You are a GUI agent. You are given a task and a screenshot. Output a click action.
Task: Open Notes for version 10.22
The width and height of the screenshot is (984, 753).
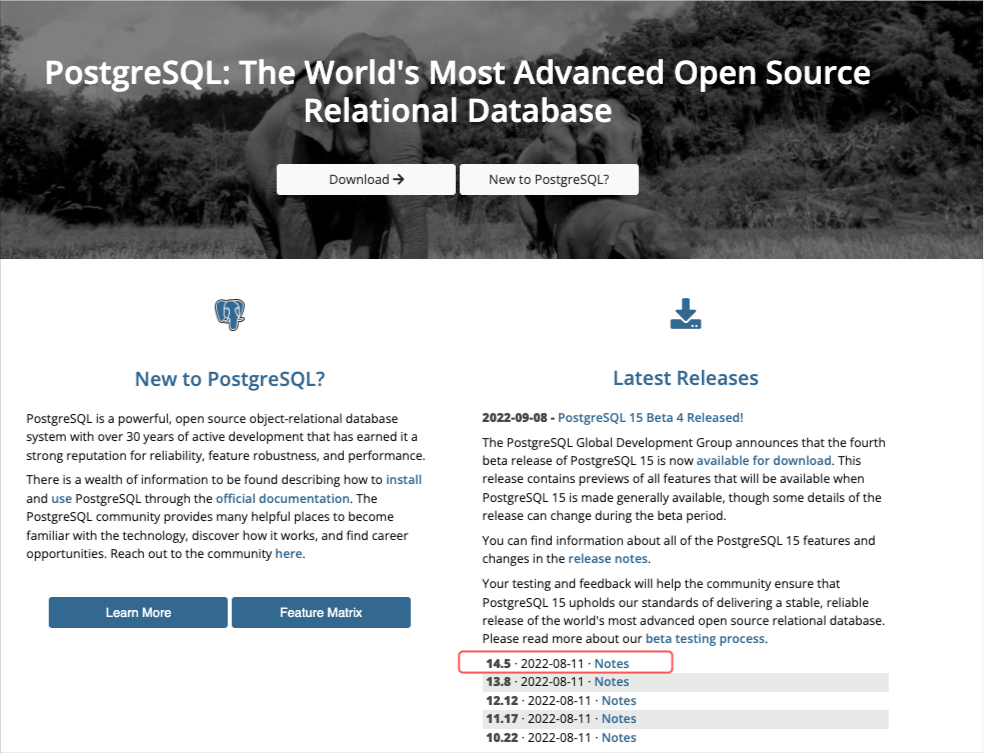click(x=619, y=737)
